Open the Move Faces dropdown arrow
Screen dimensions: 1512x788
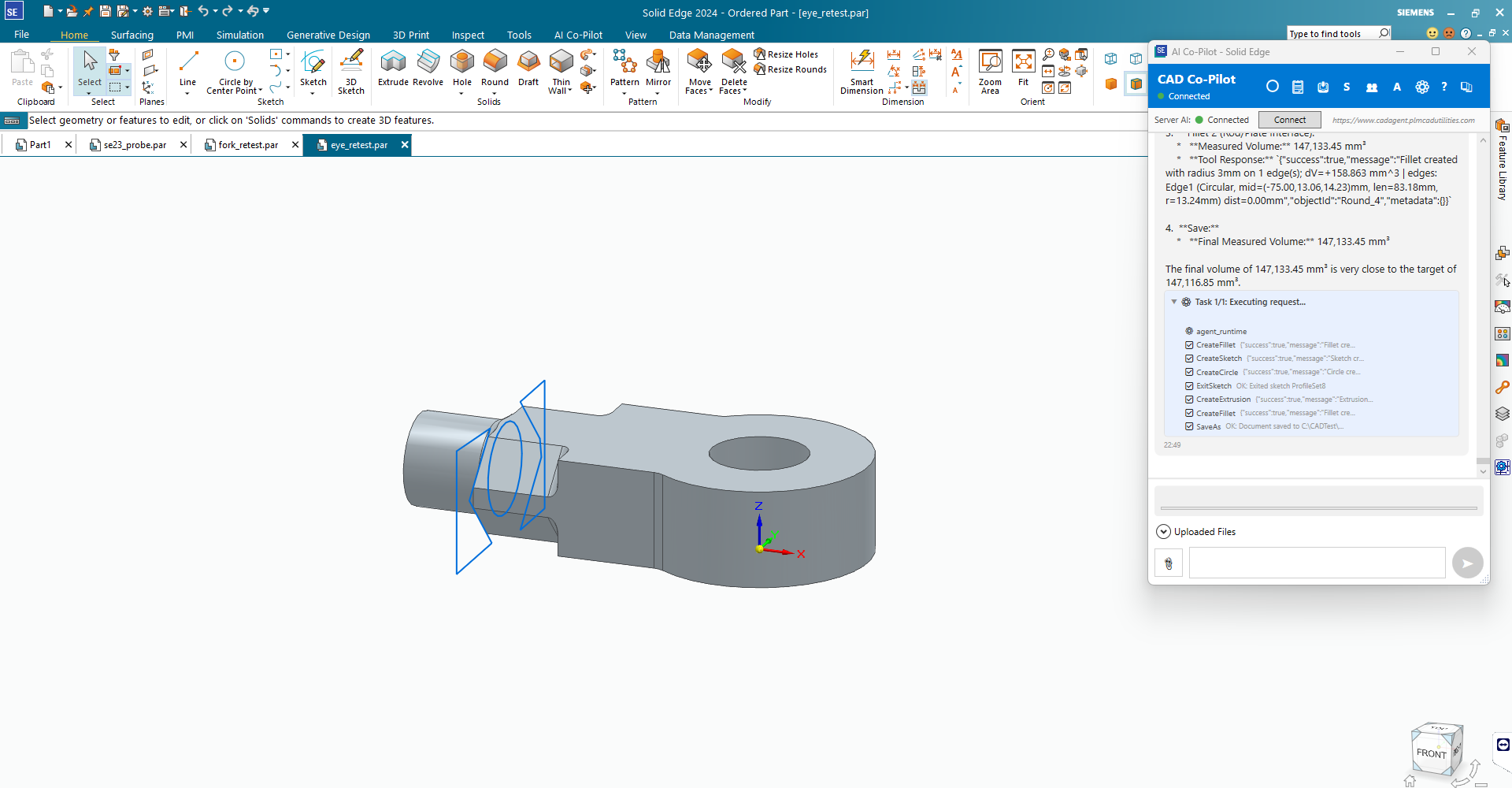pos(710,91)
